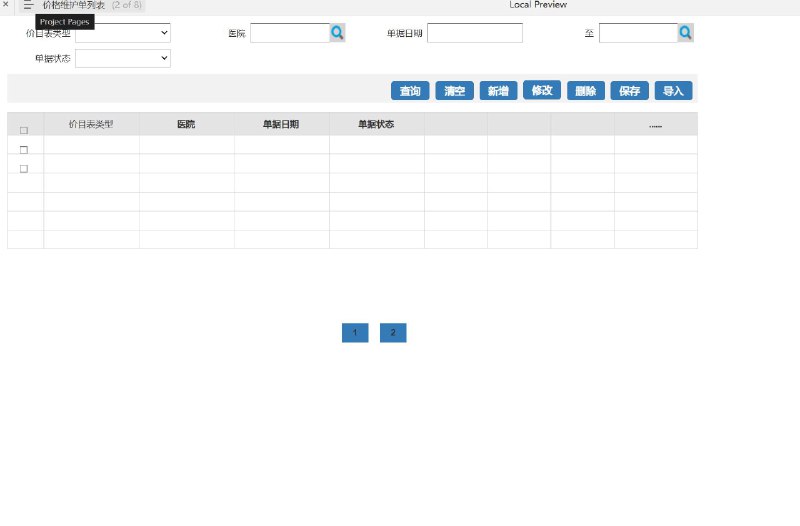800x526 pixels.
Task: Click the 医院 input field
Action: click(290, 33)
